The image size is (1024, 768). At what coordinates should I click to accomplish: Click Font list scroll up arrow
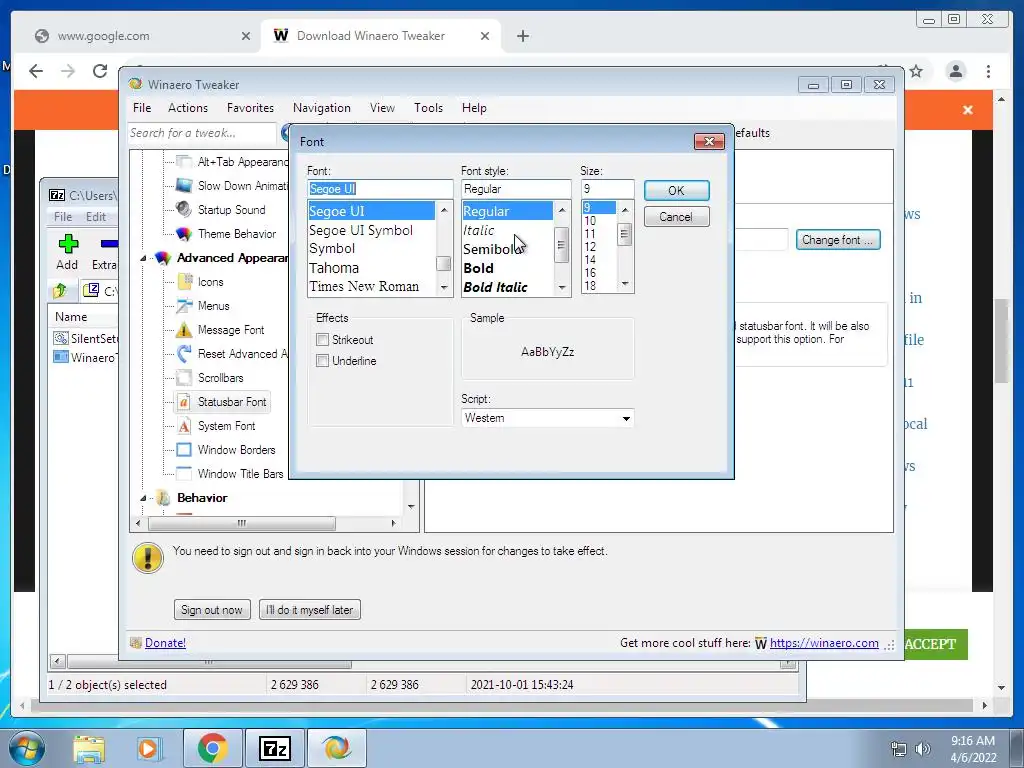(x=444, y=210)
